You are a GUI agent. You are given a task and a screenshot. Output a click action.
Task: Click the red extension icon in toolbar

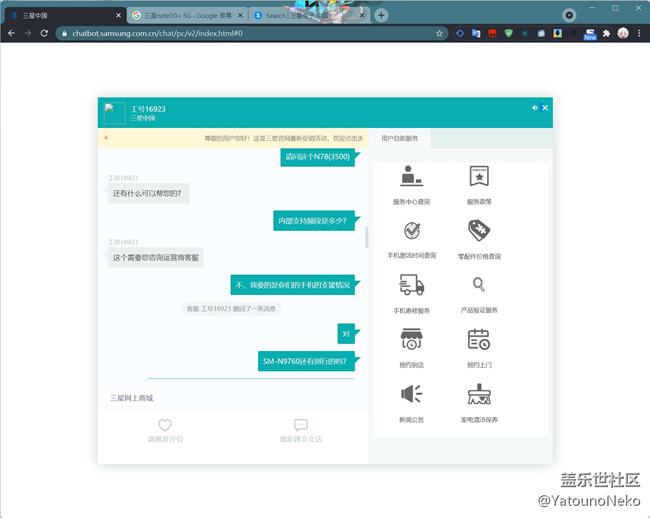click(492, 33)
